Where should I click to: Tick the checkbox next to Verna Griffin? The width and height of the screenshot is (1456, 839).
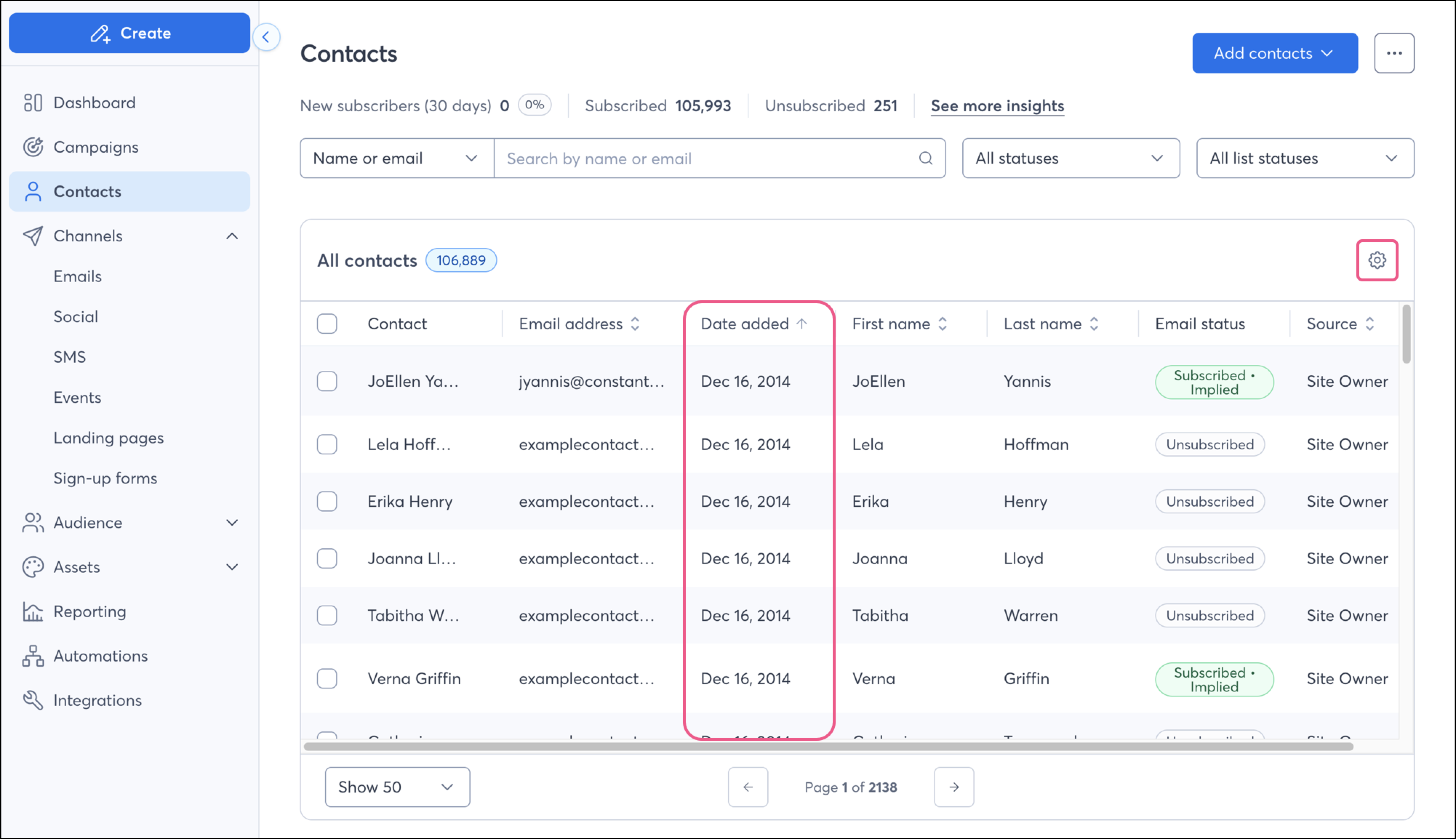(x=327, y=678)
